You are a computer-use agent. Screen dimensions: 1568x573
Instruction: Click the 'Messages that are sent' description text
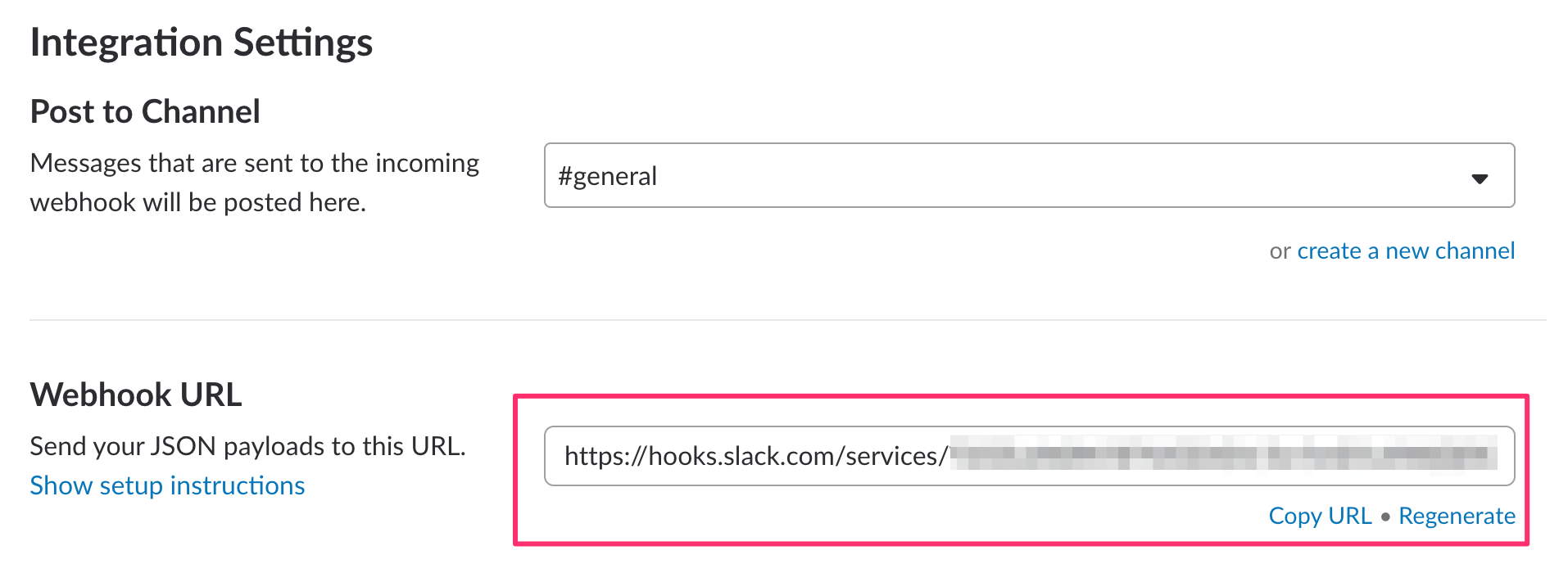pyautogui.click(x=255, y=163)
